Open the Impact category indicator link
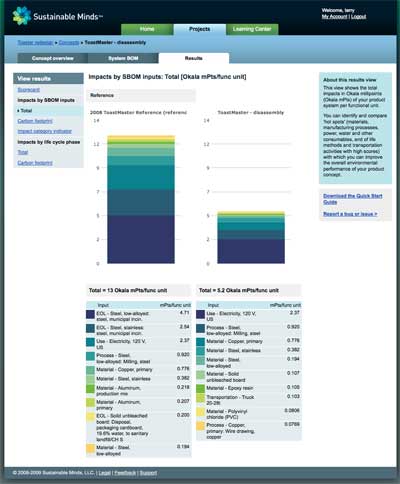 [45, 131]
